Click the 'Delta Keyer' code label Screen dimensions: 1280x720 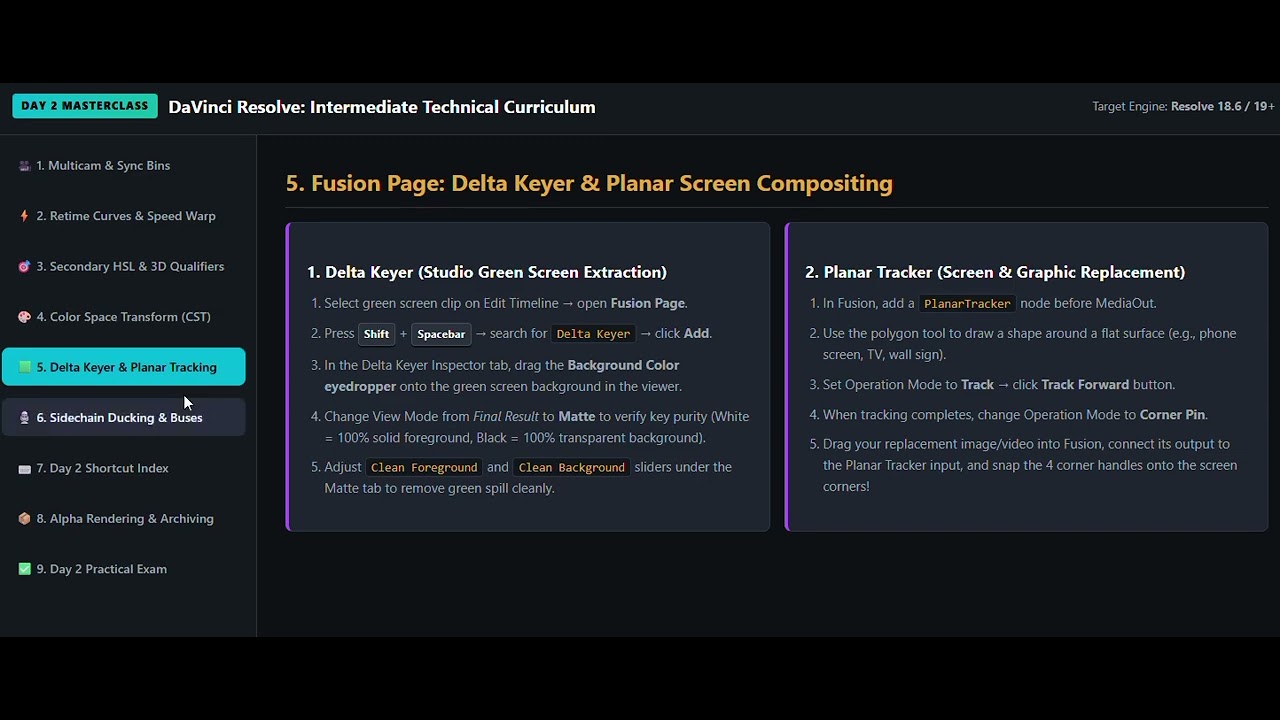(593, 334)
